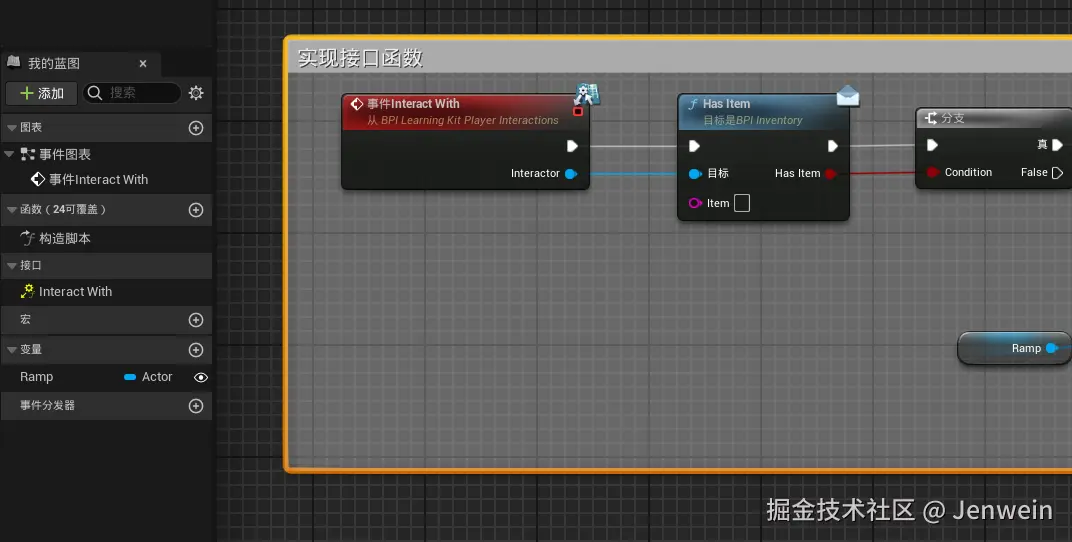Click the message envelope icon on Has Item
This screenshot has width=1072, height=542.
coord(848,96)
